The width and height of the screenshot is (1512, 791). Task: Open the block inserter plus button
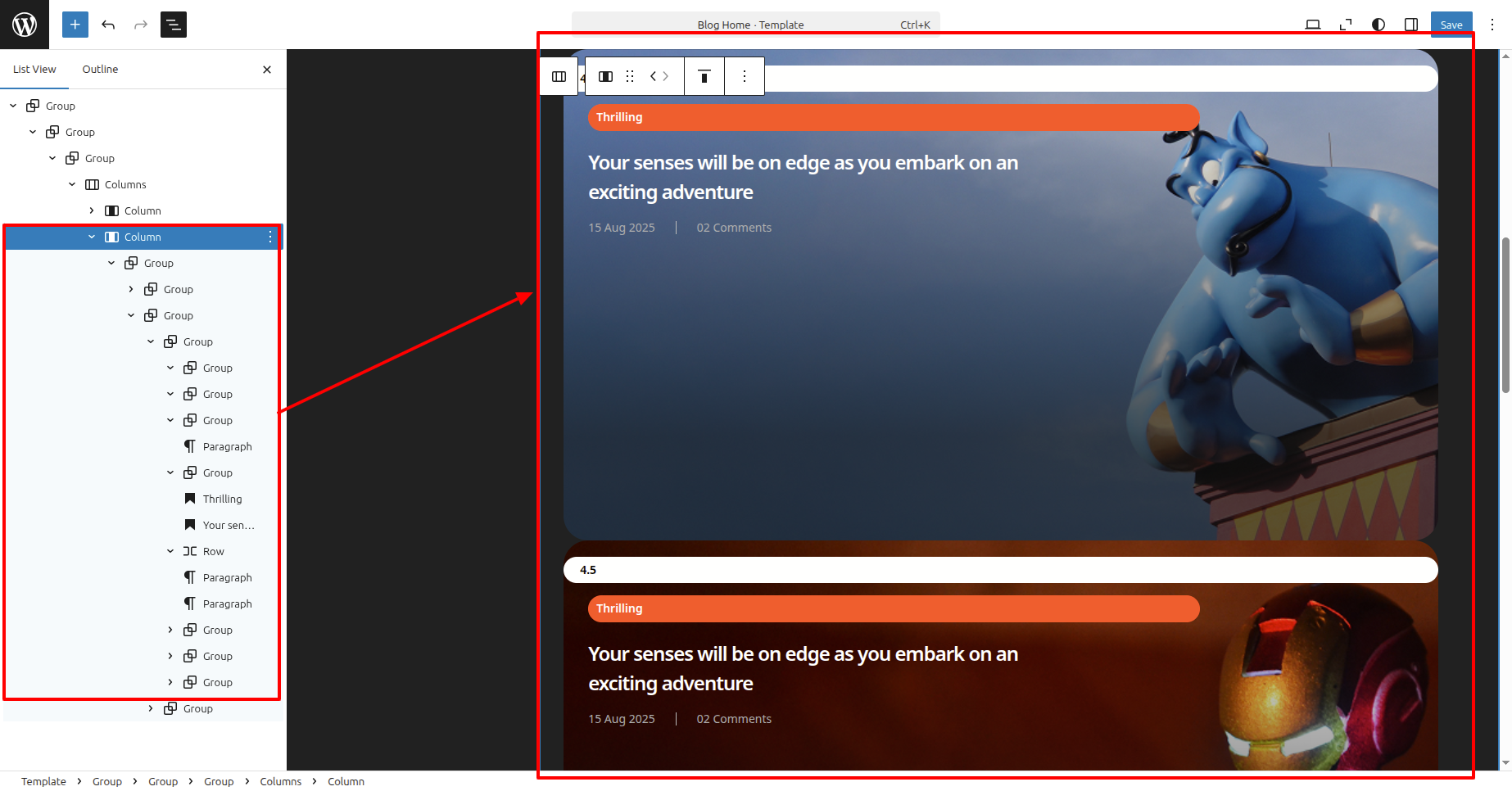75,25
